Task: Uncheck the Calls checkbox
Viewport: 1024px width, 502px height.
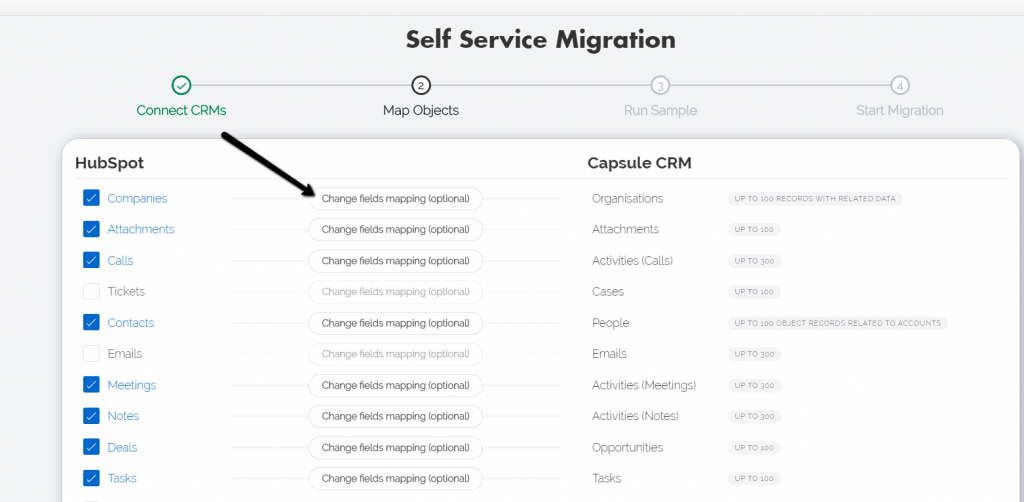Action: 91,260
